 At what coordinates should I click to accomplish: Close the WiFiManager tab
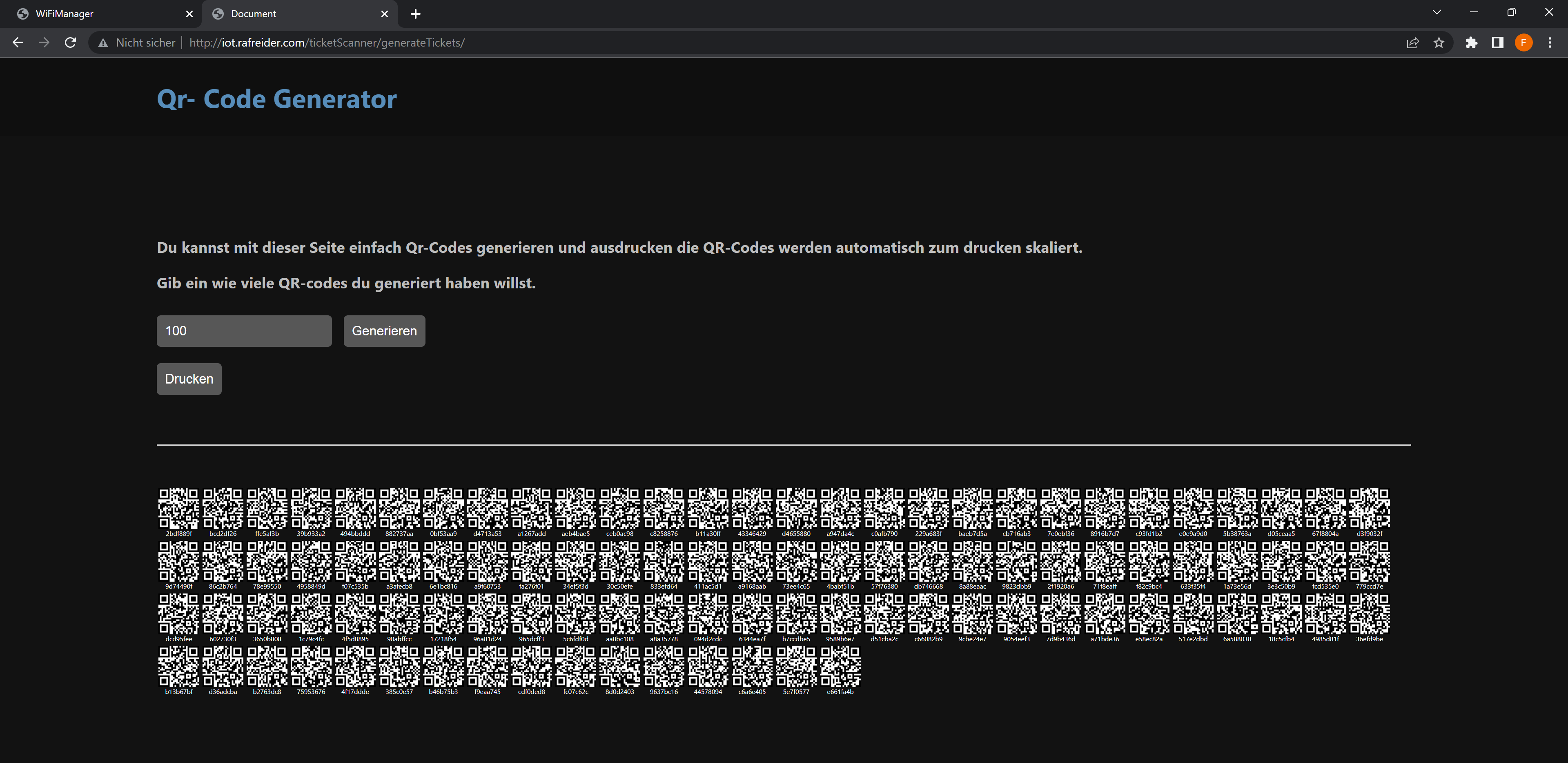[189, 13]
